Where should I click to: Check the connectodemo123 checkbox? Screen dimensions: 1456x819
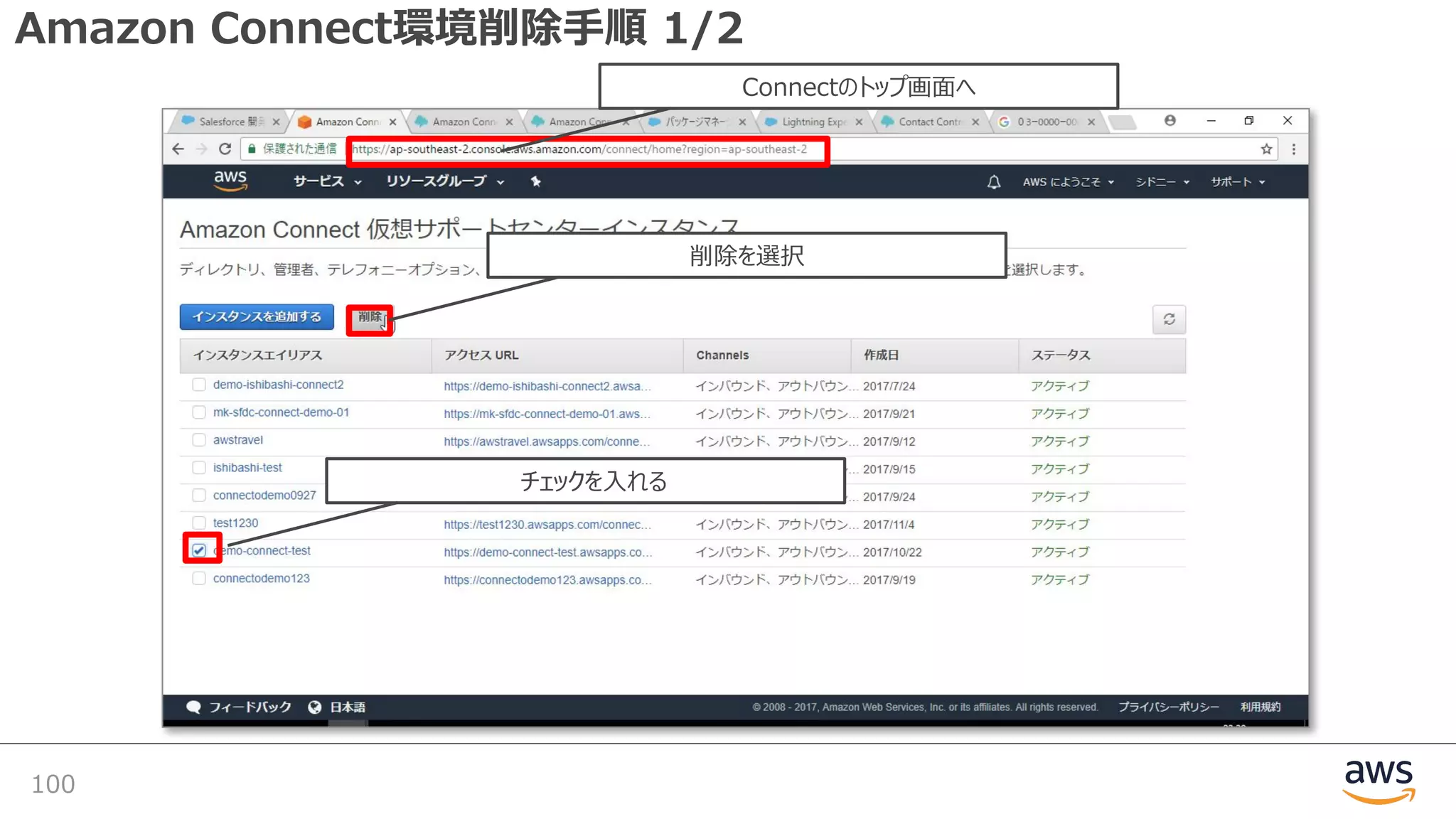[199, 578]
